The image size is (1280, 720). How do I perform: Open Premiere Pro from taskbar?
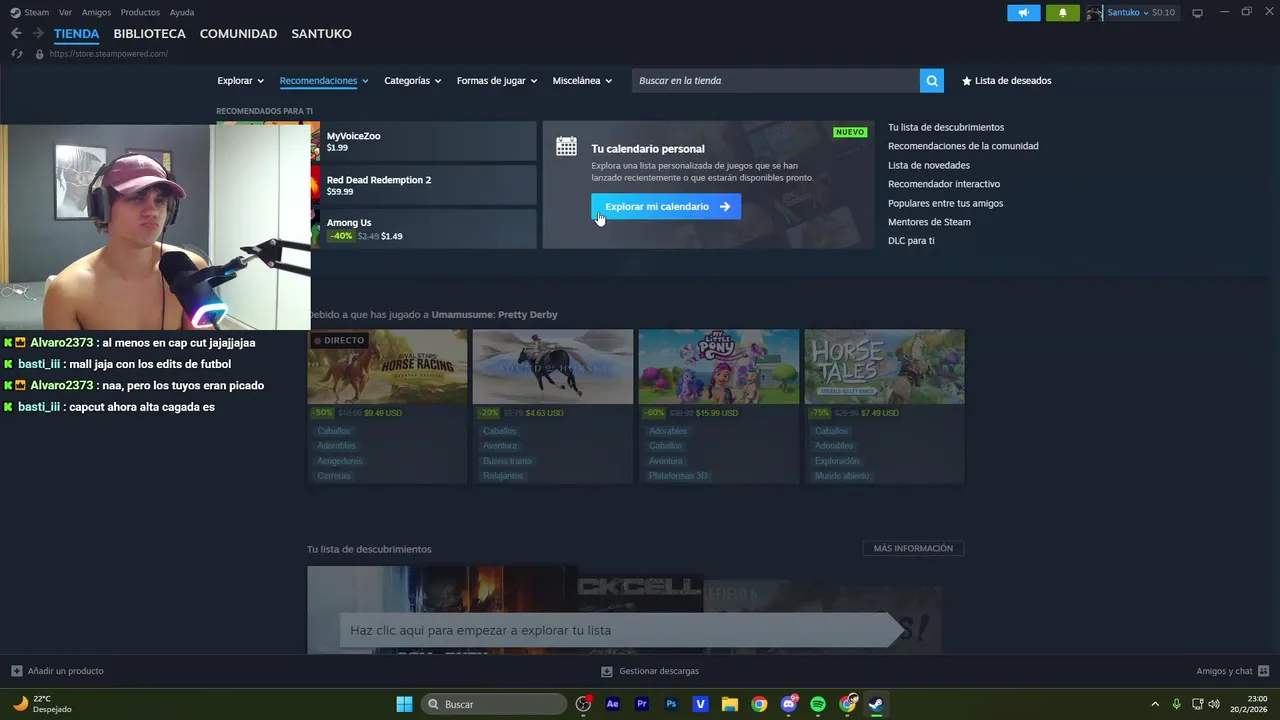pyautogui.click(x=642, y=704)
